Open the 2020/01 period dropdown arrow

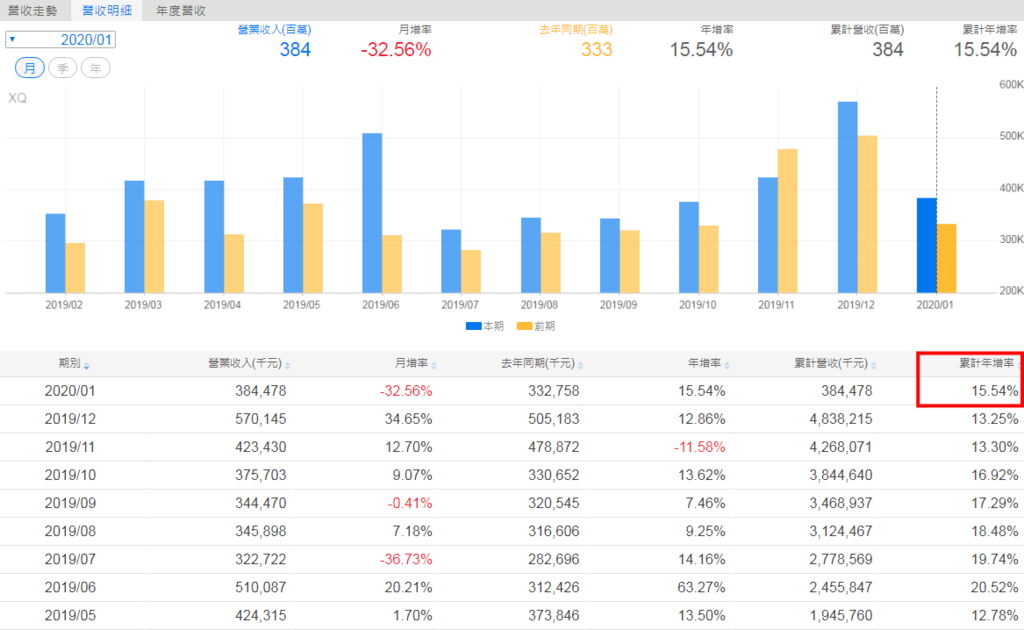point(12,39)
